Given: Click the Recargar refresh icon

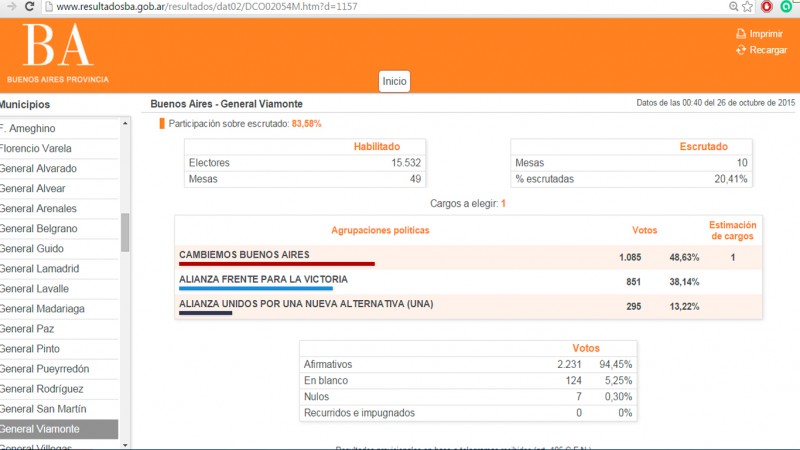Looking at the screenshot, I should tap(741, 50).
